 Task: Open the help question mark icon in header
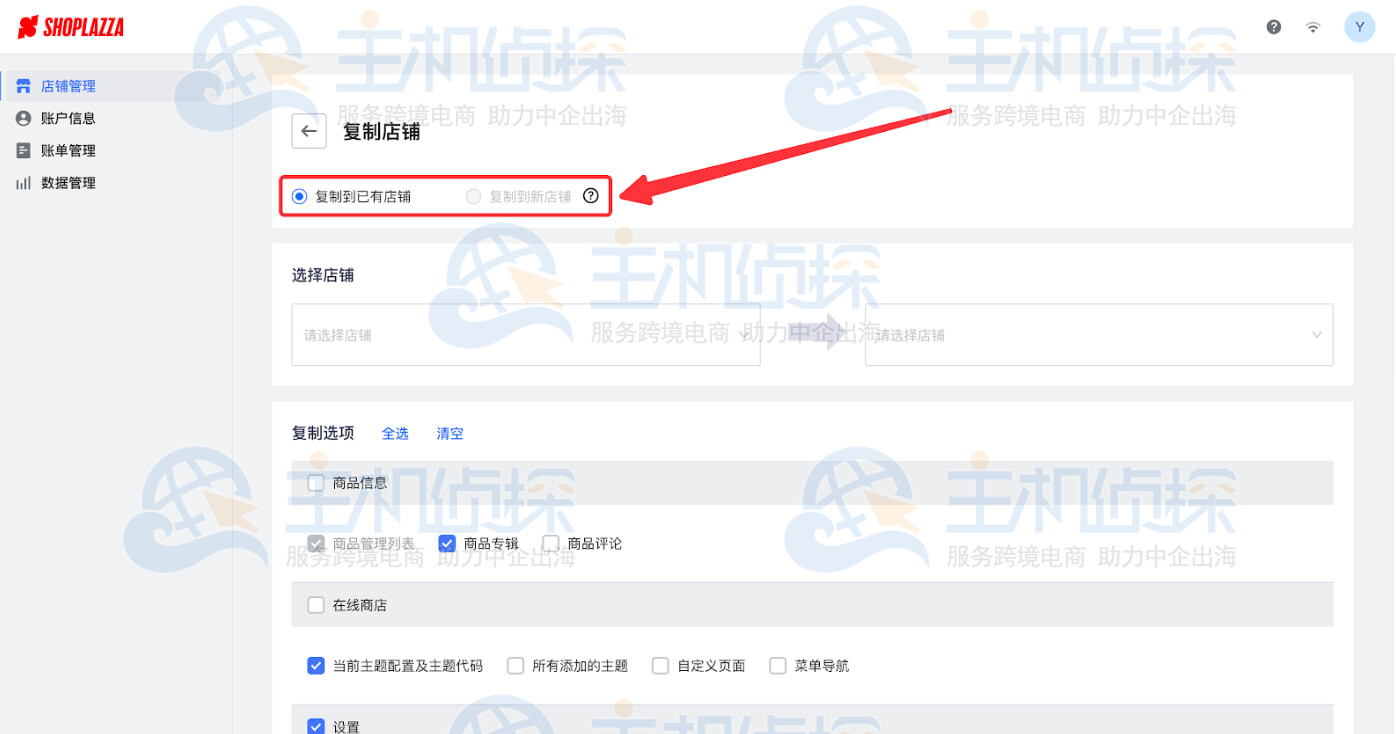click(1273, 27)
